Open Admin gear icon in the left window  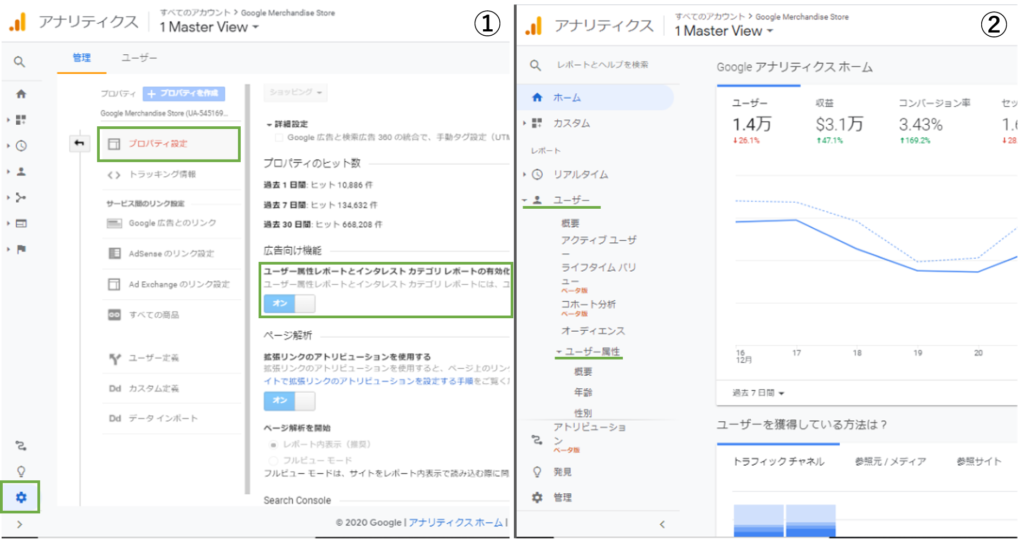(21, 498)
